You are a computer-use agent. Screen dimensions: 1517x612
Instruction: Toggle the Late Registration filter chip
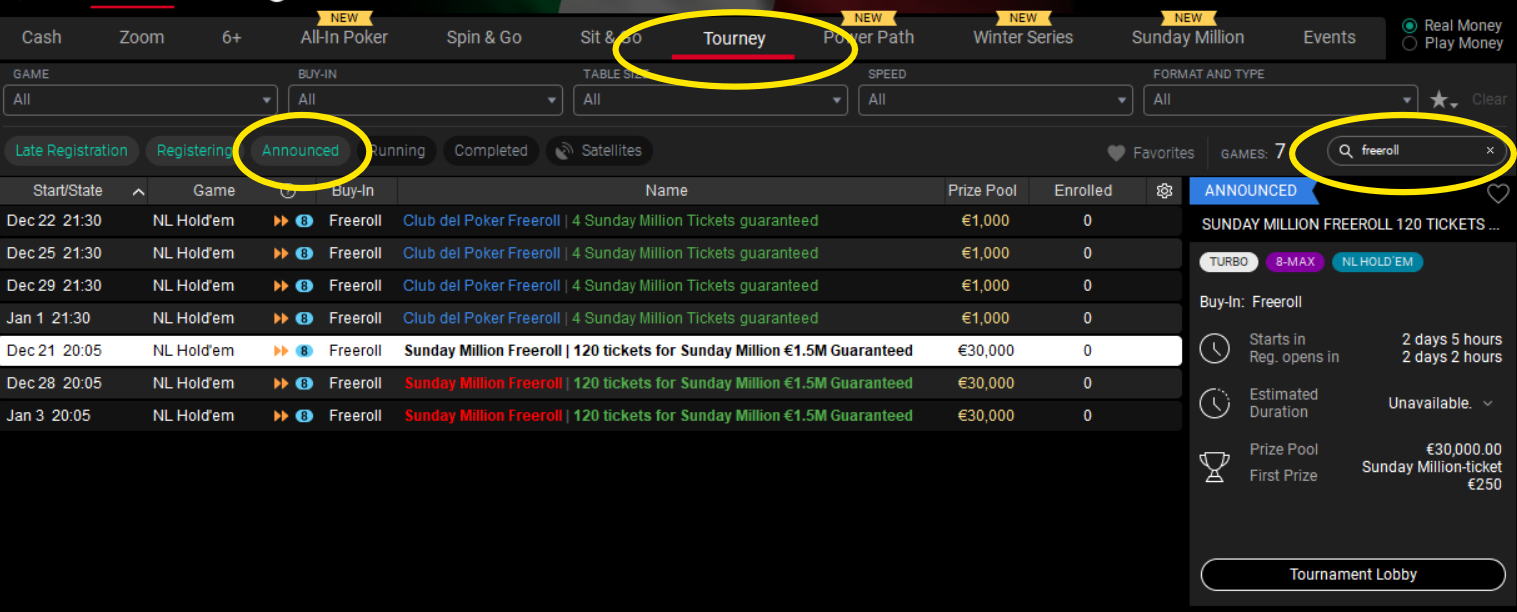71,151
